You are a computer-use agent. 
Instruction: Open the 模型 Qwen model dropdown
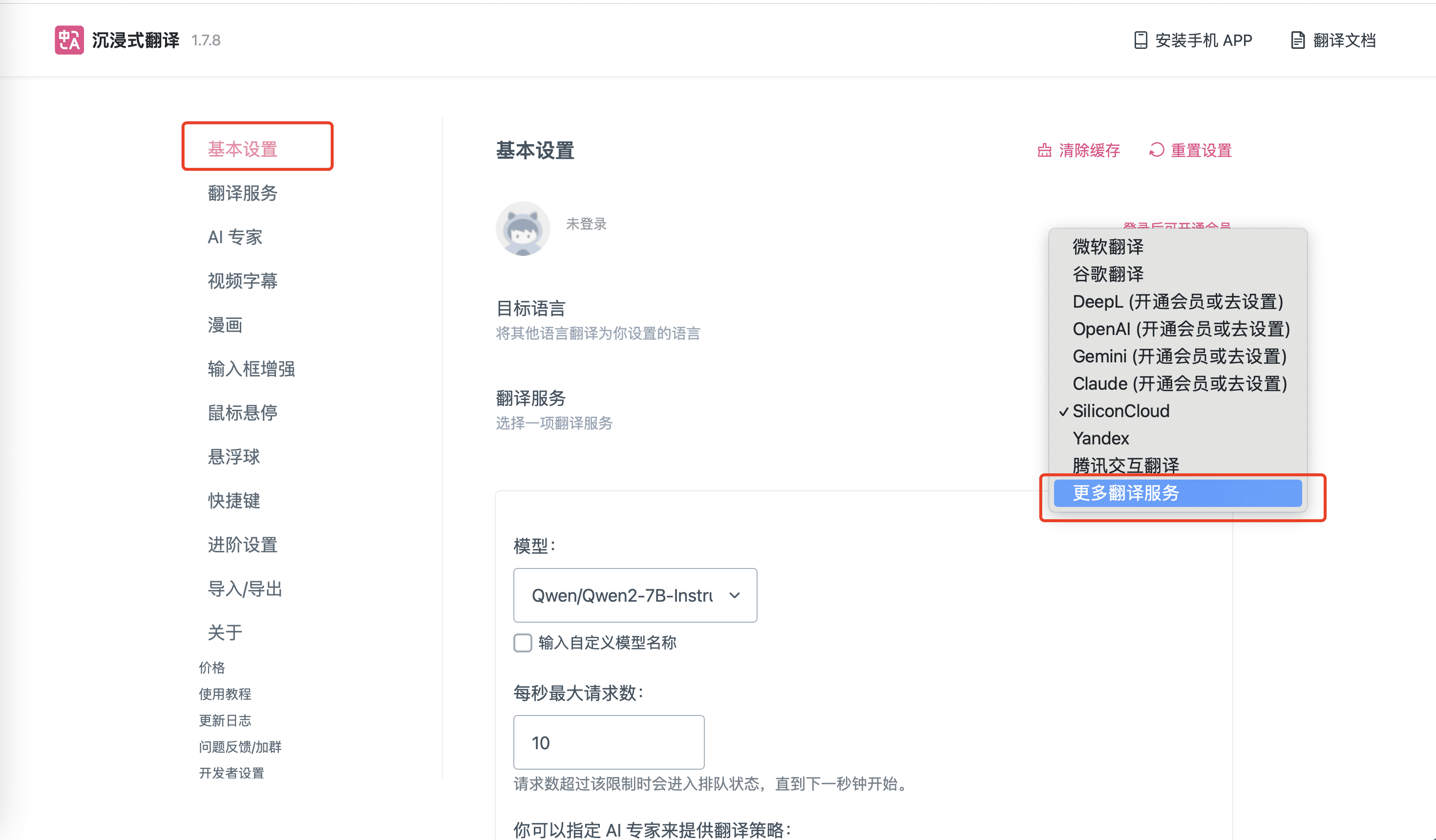(x=635, y=595)
